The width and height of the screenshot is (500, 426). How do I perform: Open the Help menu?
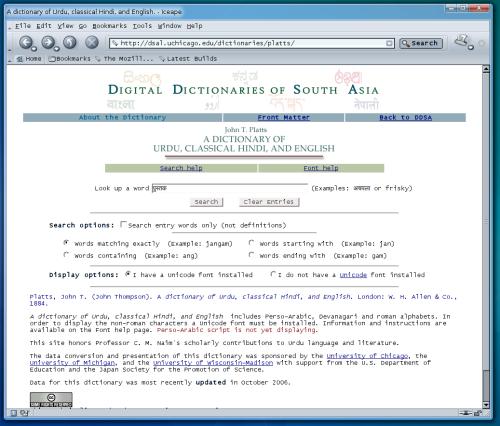pyautogui.click(x=194, y=26)
